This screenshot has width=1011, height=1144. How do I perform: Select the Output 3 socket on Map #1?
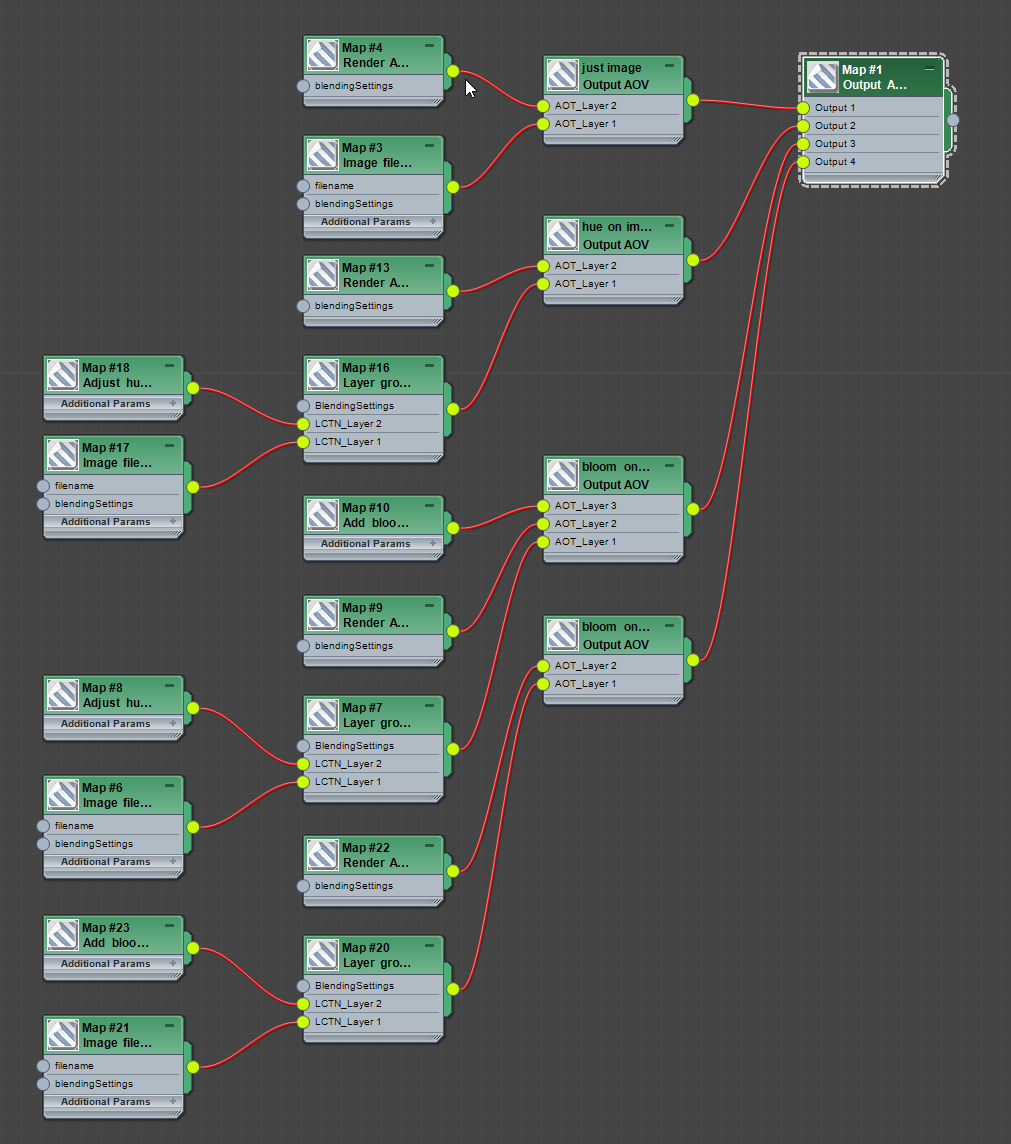(x=803, y=144)
